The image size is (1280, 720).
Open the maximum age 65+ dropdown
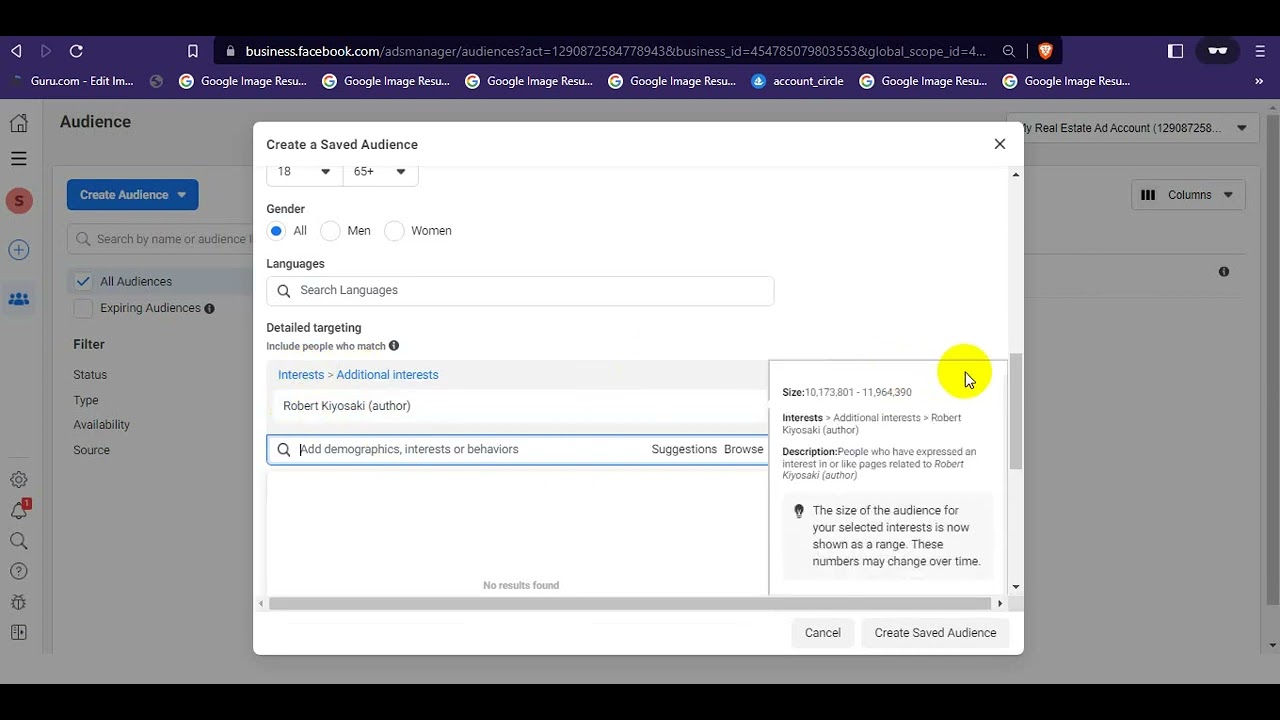[380, 172]
